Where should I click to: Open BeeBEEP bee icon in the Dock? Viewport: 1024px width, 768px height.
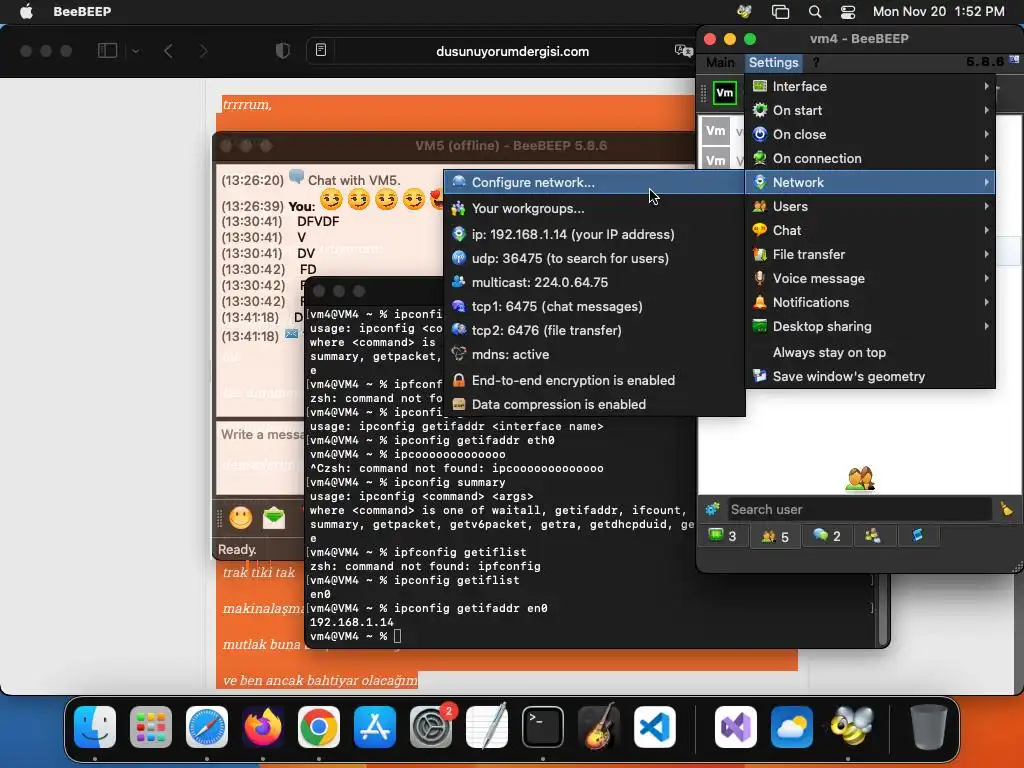pos(852,726)
